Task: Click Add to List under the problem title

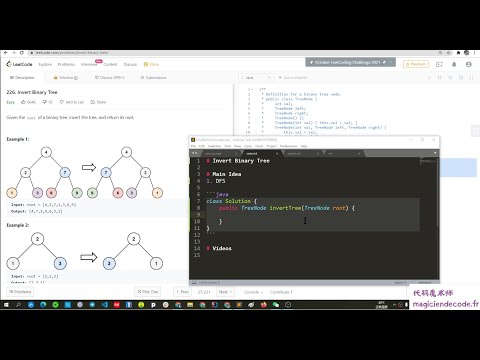Action: [72, 102]
